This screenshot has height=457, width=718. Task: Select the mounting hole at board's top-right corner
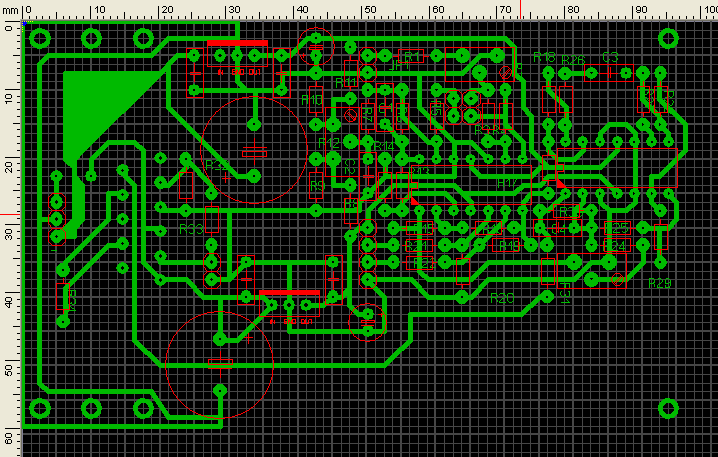tap(668, 39)
